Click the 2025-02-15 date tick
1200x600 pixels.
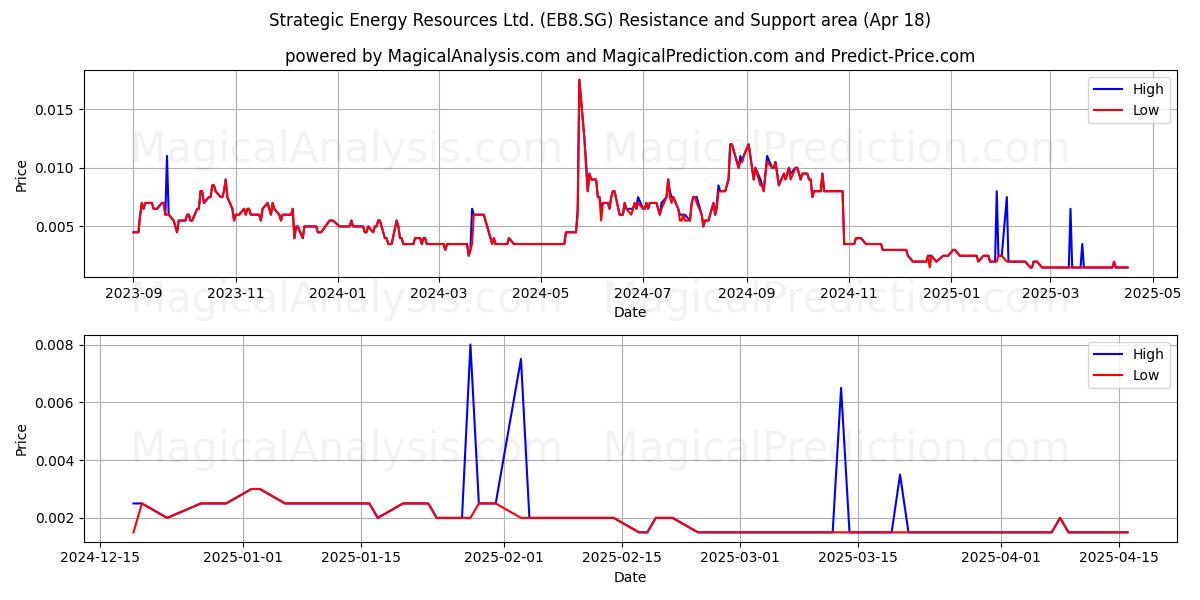click(623, 558)
